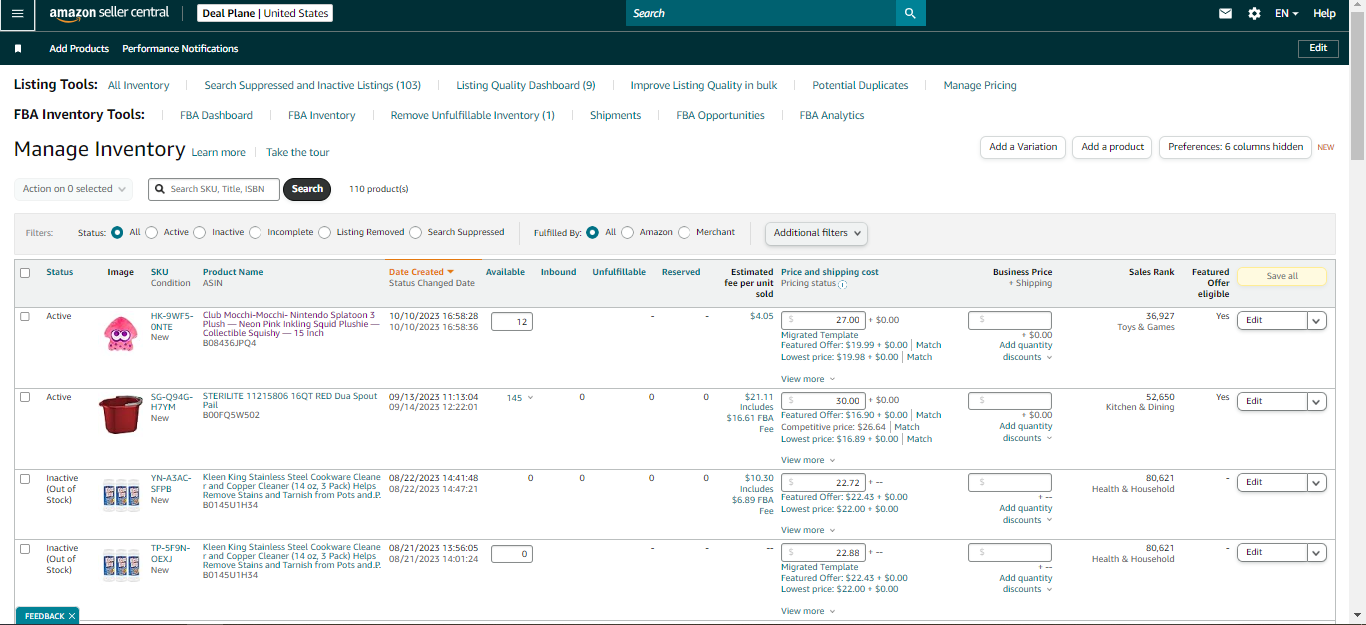Sort by the Date Created column
1366x625 pixels.
pyautogui.click(x=421, y=272)
